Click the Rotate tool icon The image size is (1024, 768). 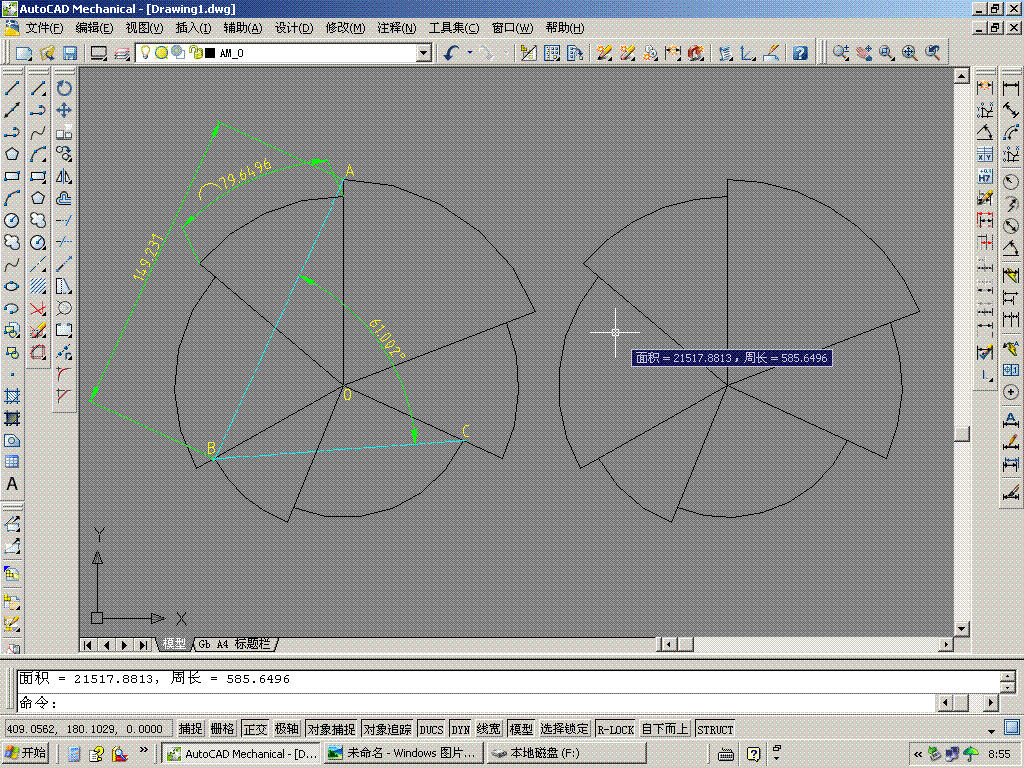point(64,88)
